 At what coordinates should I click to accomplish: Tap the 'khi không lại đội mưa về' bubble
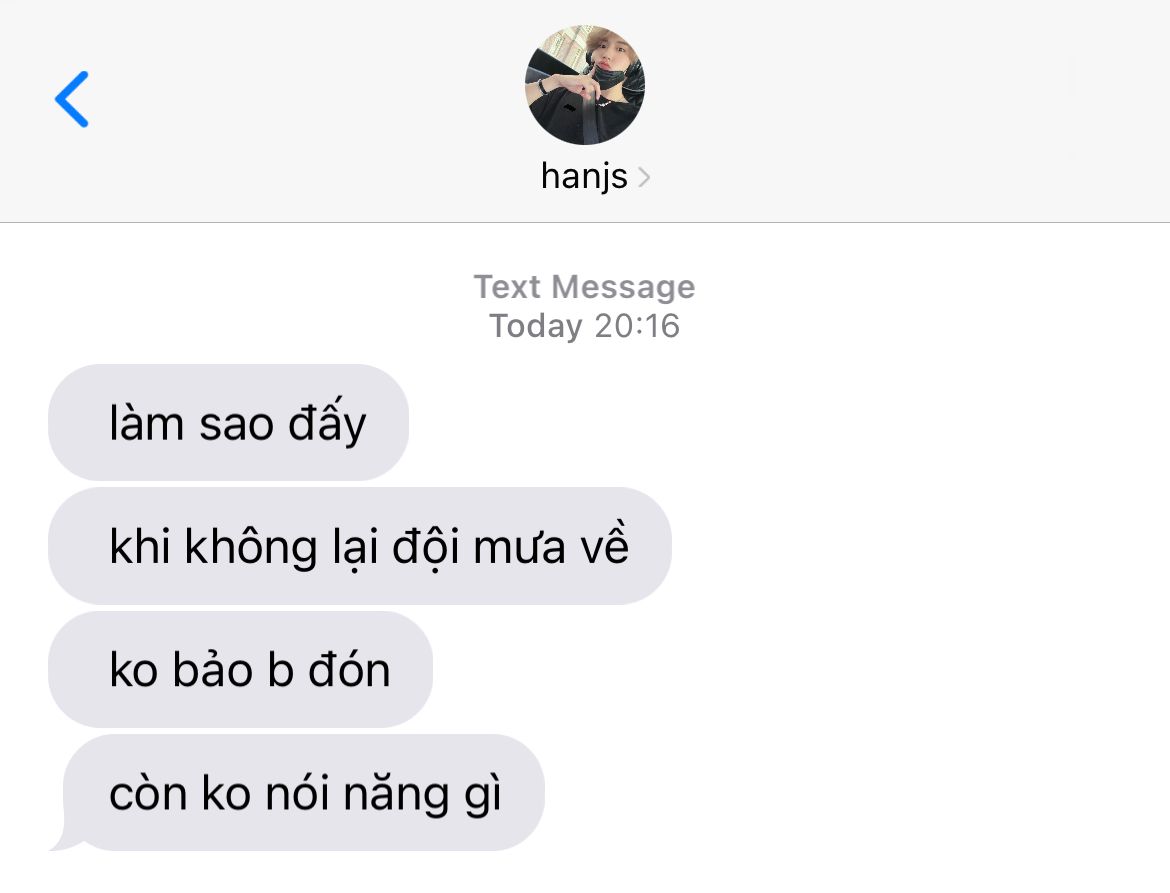pos(360,546)
